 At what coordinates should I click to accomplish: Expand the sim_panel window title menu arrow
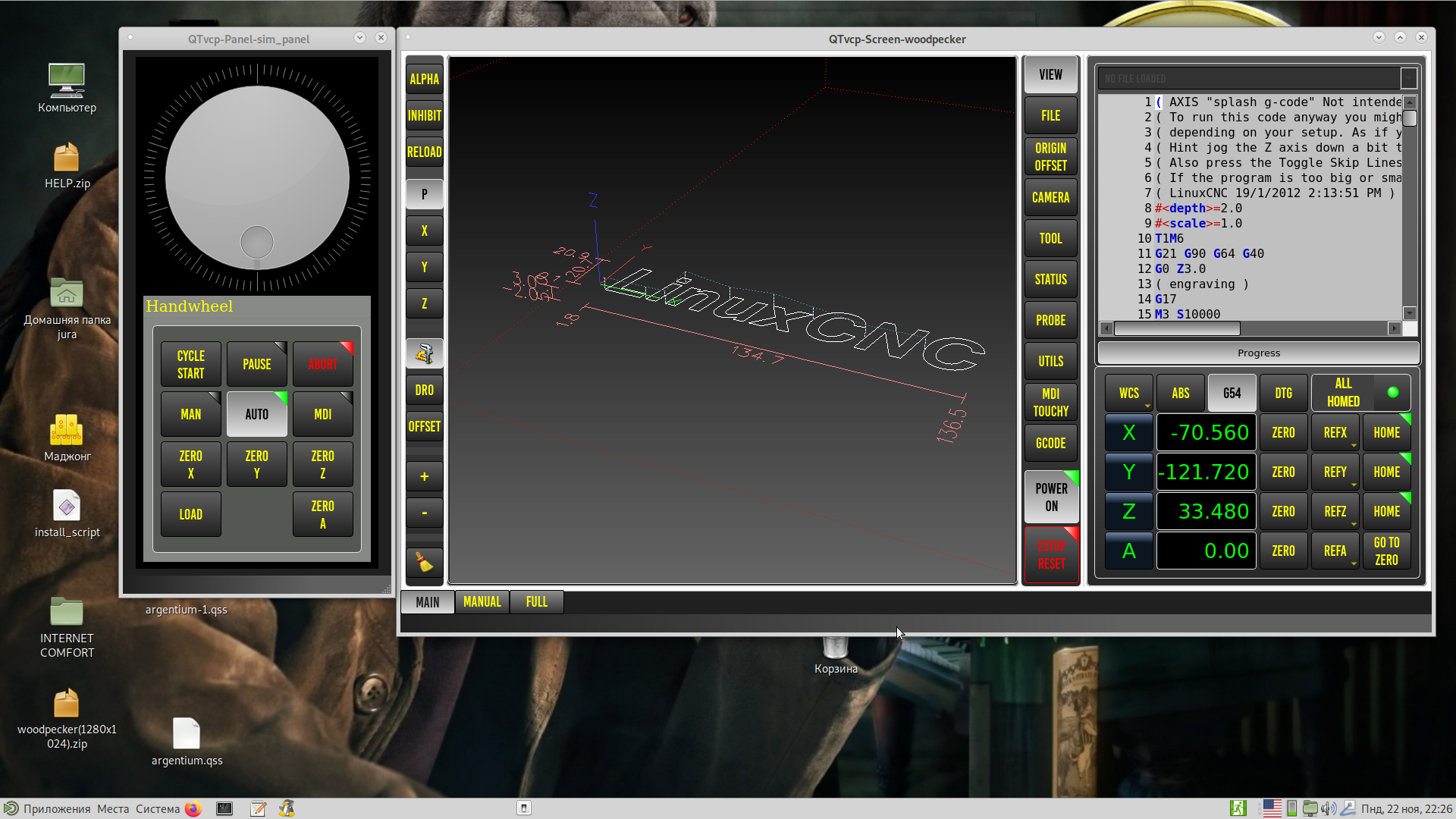359,38
